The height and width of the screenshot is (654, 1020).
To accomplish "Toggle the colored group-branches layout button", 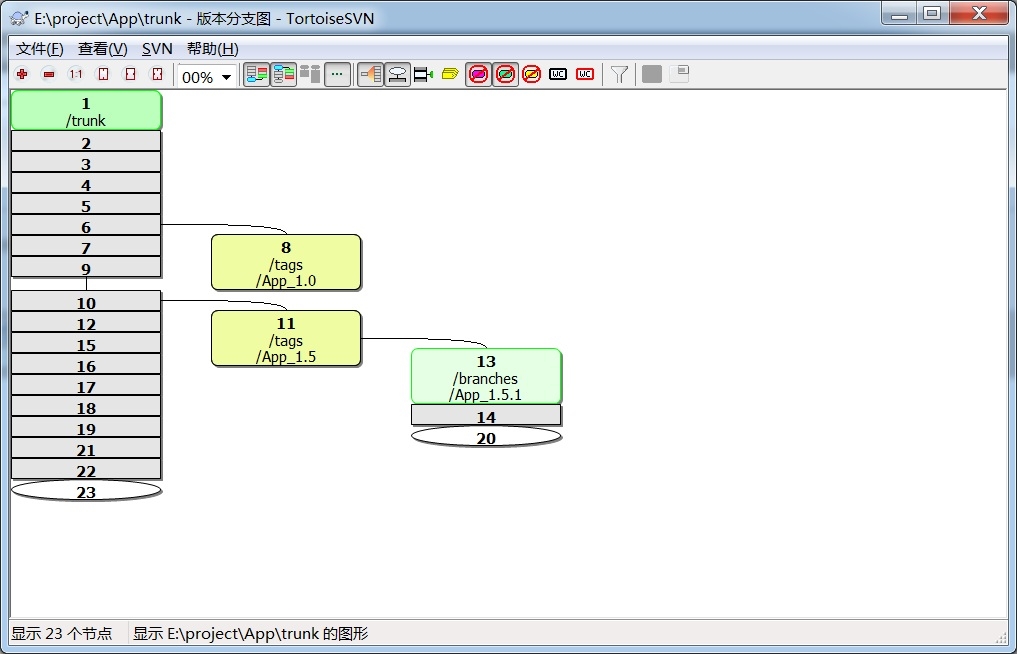I will [x=256, y=74].
